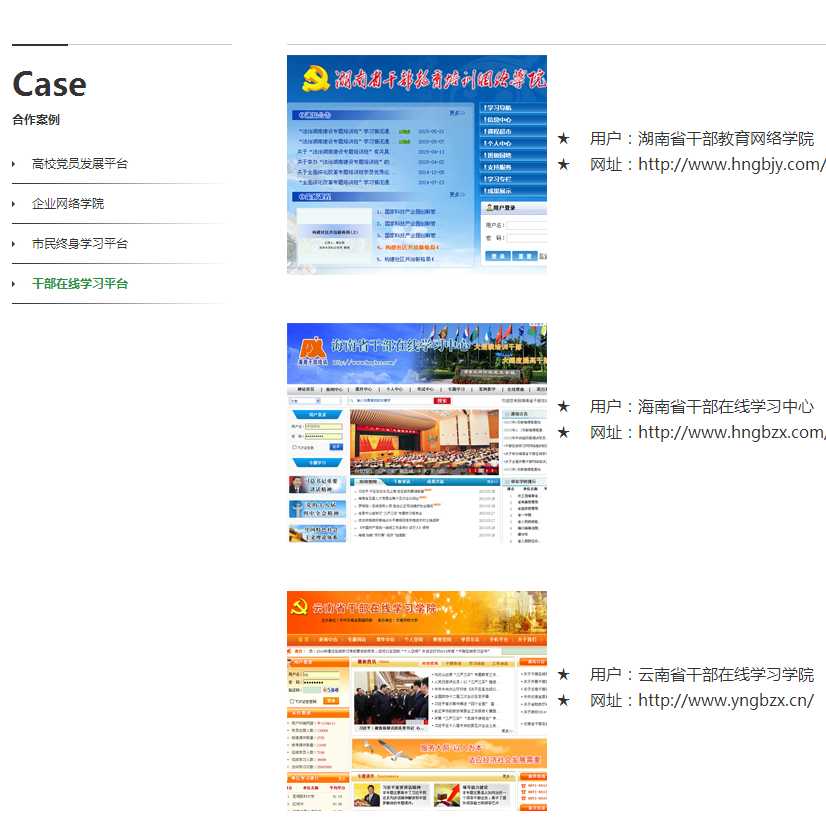
Task: Visit the http://www.hngbzx.com/ address
Action: coord(732,433)
